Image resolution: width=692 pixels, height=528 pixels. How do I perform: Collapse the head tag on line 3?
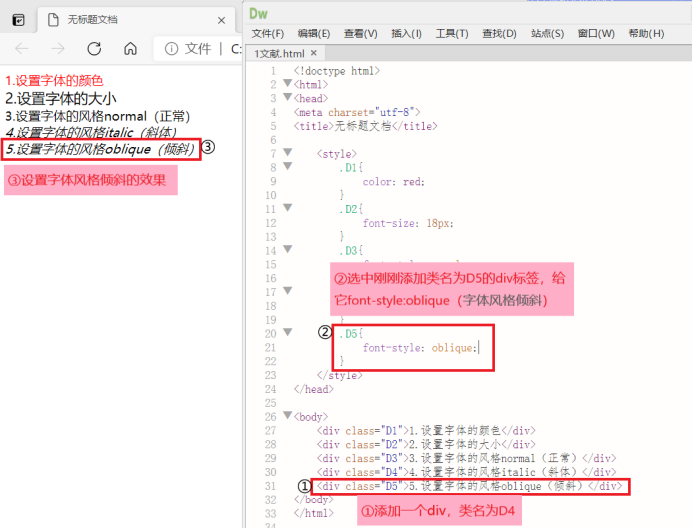point(288,96)
